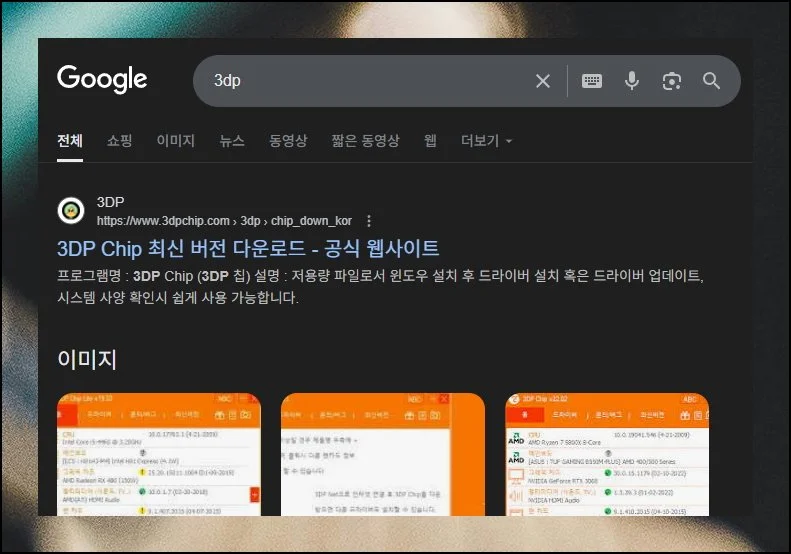Click the 3dpchip.com URL breadcrumb
The image size is (791, 554).
click(x=224, y=221)
